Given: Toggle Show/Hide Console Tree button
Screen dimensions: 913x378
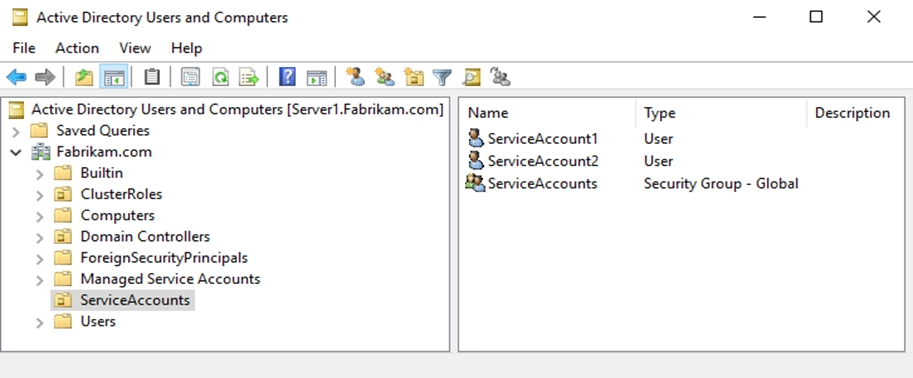Looking at the screenshot, I should click(x=114, y=77).
